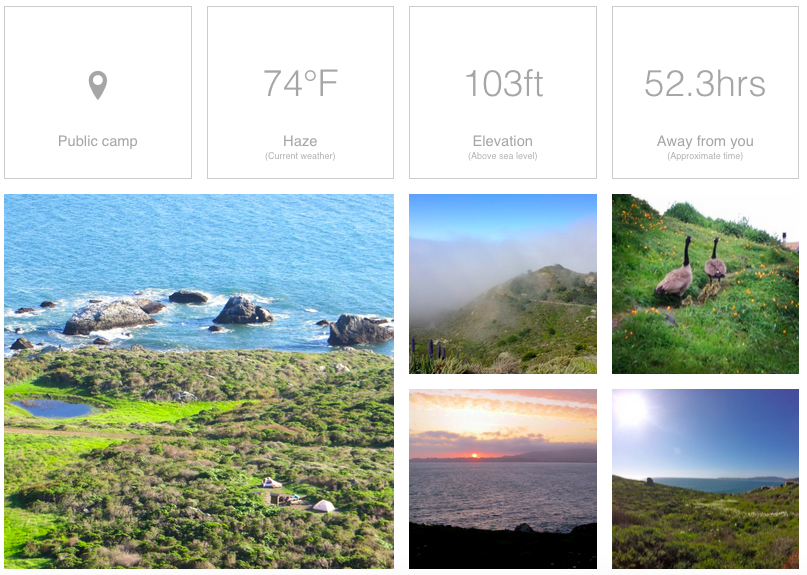Click the 74°F temperature reading
This screenshot has height=575, width=807.
click(301, 83)
